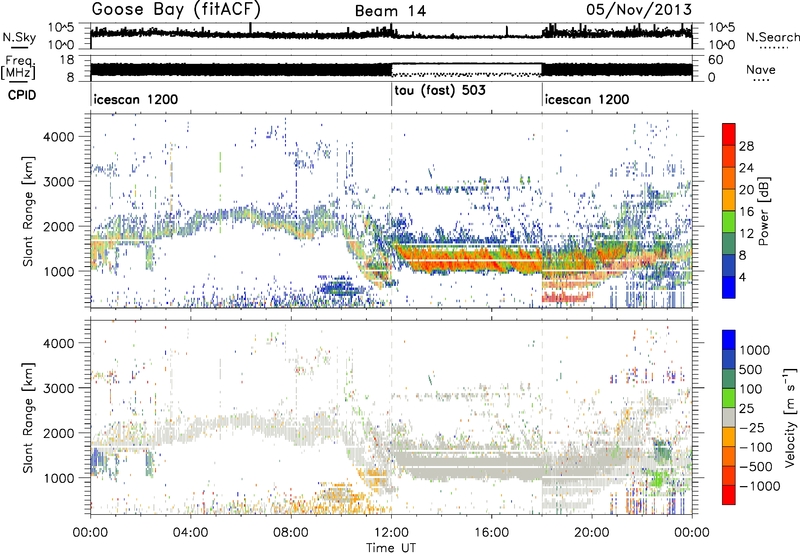This screenshot has width=800, height=554.
Task: Click the 'Slant Range [km]' label of velocity panel
Action: [28, 417]
